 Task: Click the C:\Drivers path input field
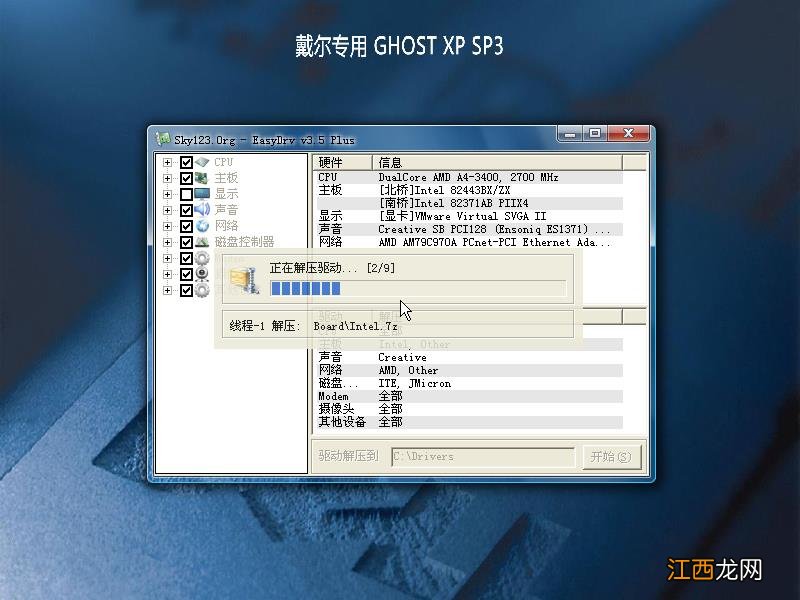tap(483, 455)
